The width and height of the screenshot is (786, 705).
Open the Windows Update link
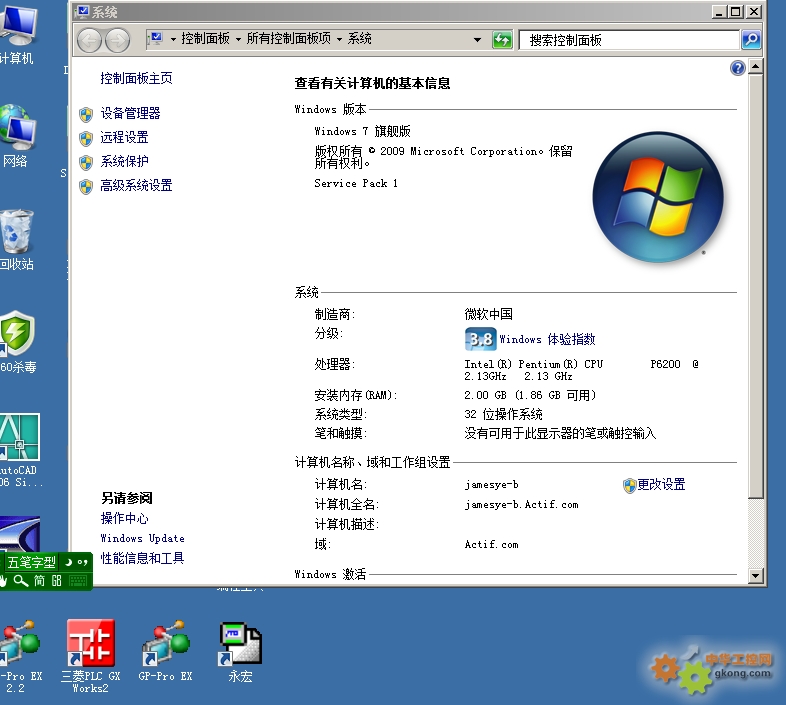(142, 539)
